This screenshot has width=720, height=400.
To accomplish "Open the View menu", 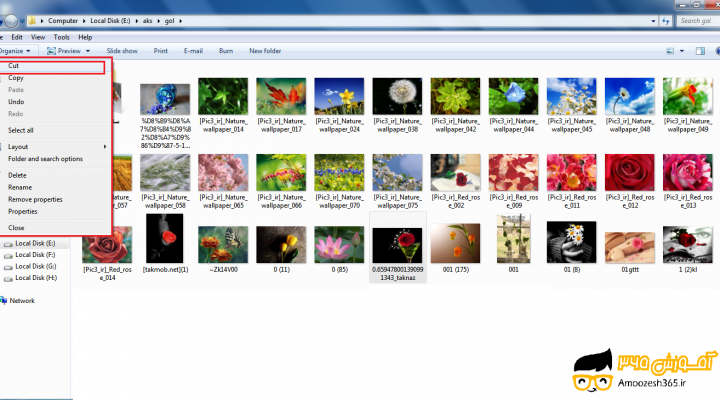I will [x=38, y=37].
